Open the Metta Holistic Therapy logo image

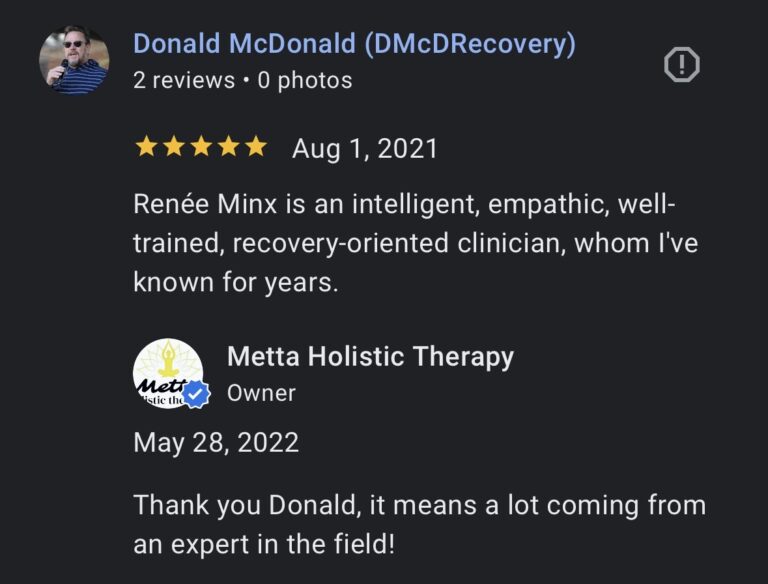coord(166,372)
